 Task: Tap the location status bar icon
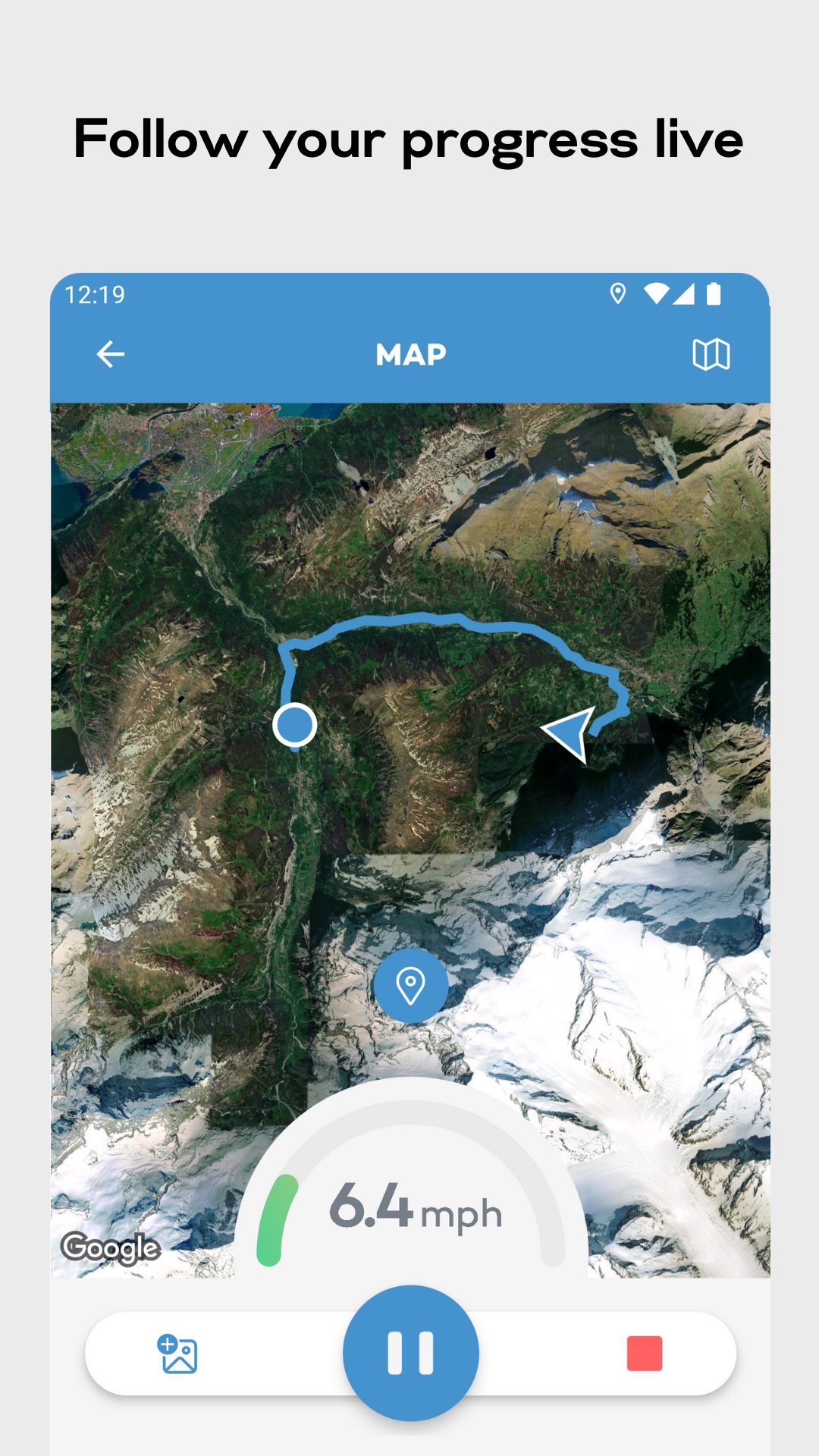click(x=618, y=293)
